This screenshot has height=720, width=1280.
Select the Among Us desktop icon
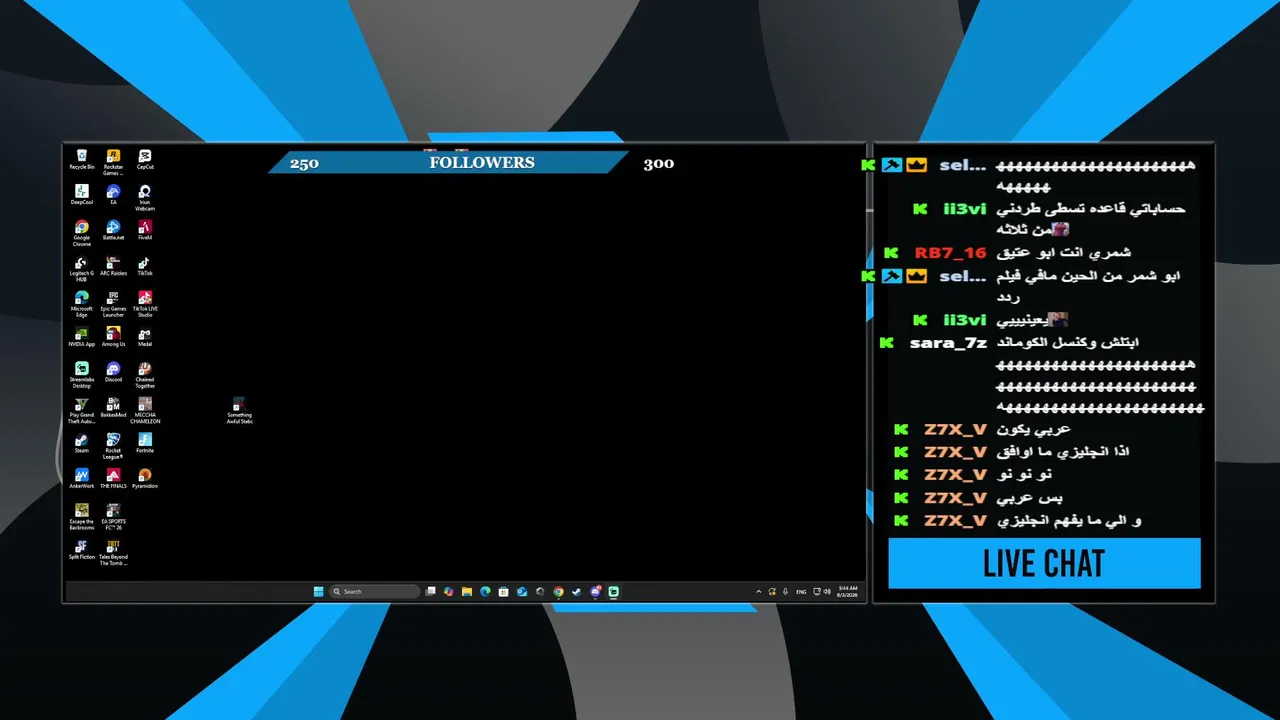113,337
